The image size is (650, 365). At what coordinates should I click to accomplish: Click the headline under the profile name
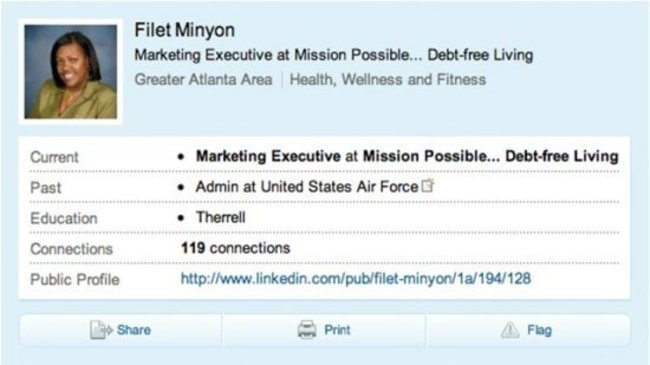(334, 55)
